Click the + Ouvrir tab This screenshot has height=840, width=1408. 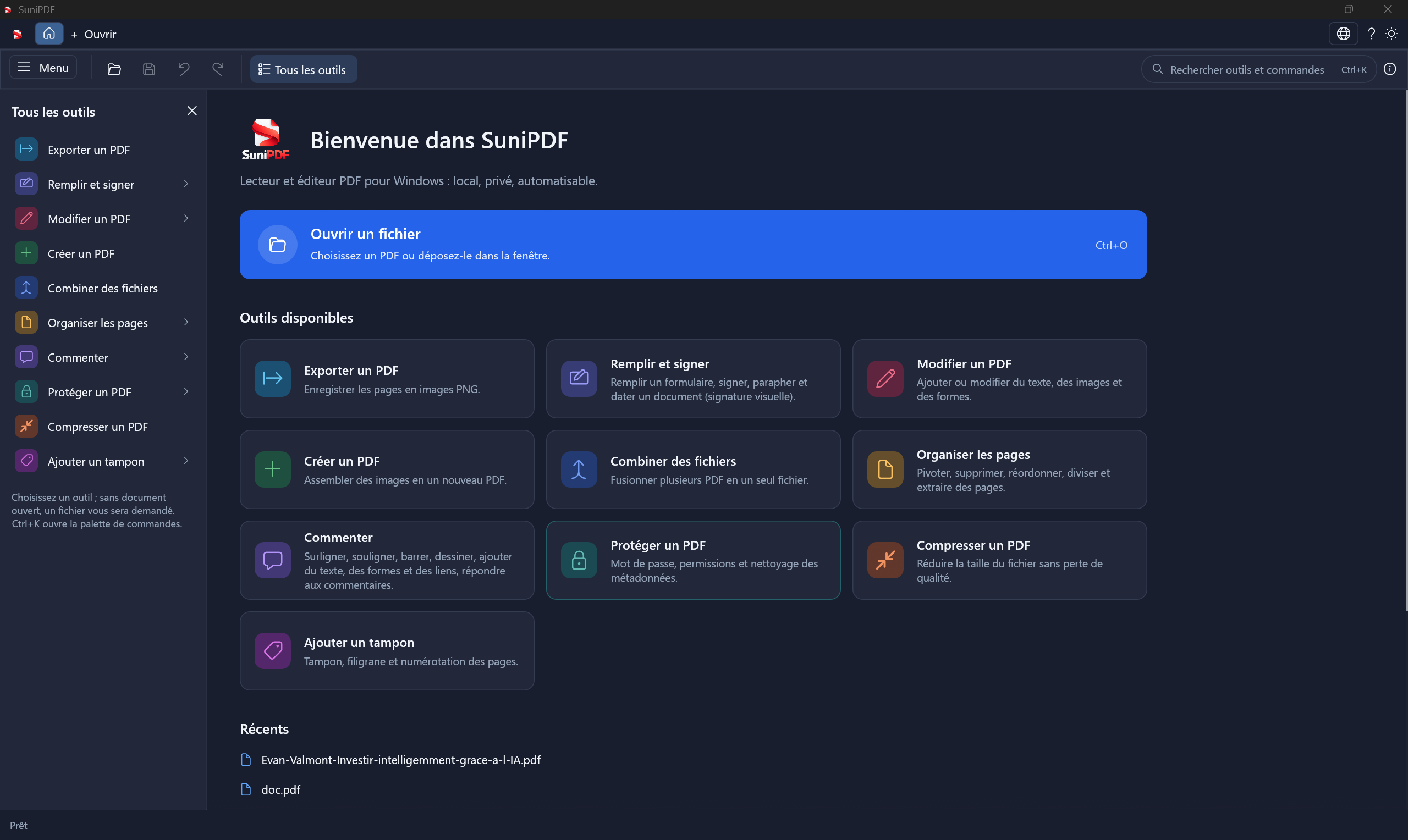coord(94,35)
